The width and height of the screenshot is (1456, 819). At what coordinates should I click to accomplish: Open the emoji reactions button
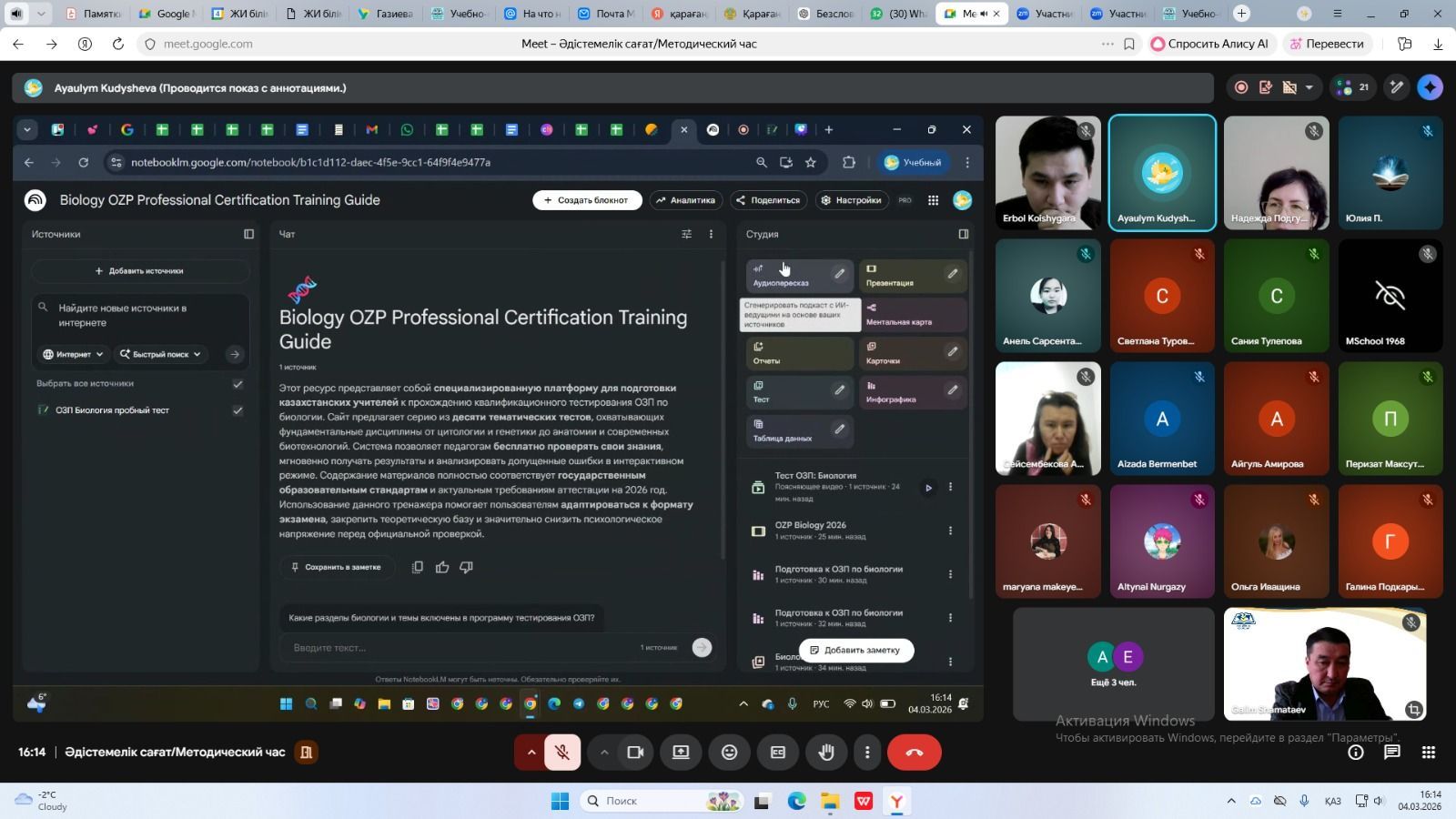[730, 753]
